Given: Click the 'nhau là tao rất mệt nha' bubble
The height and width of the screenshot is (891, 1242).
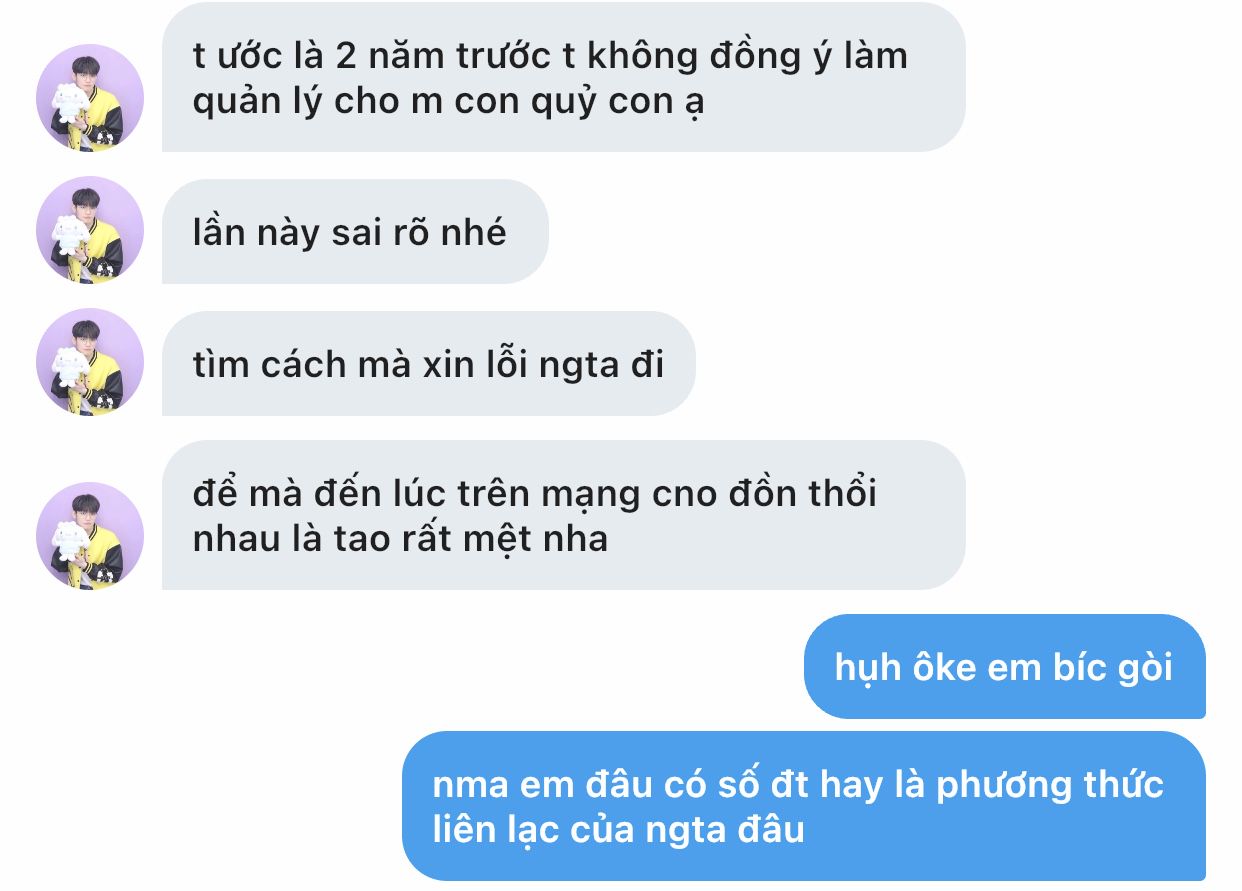Looking at the screenshot, I should pos(563,516).
